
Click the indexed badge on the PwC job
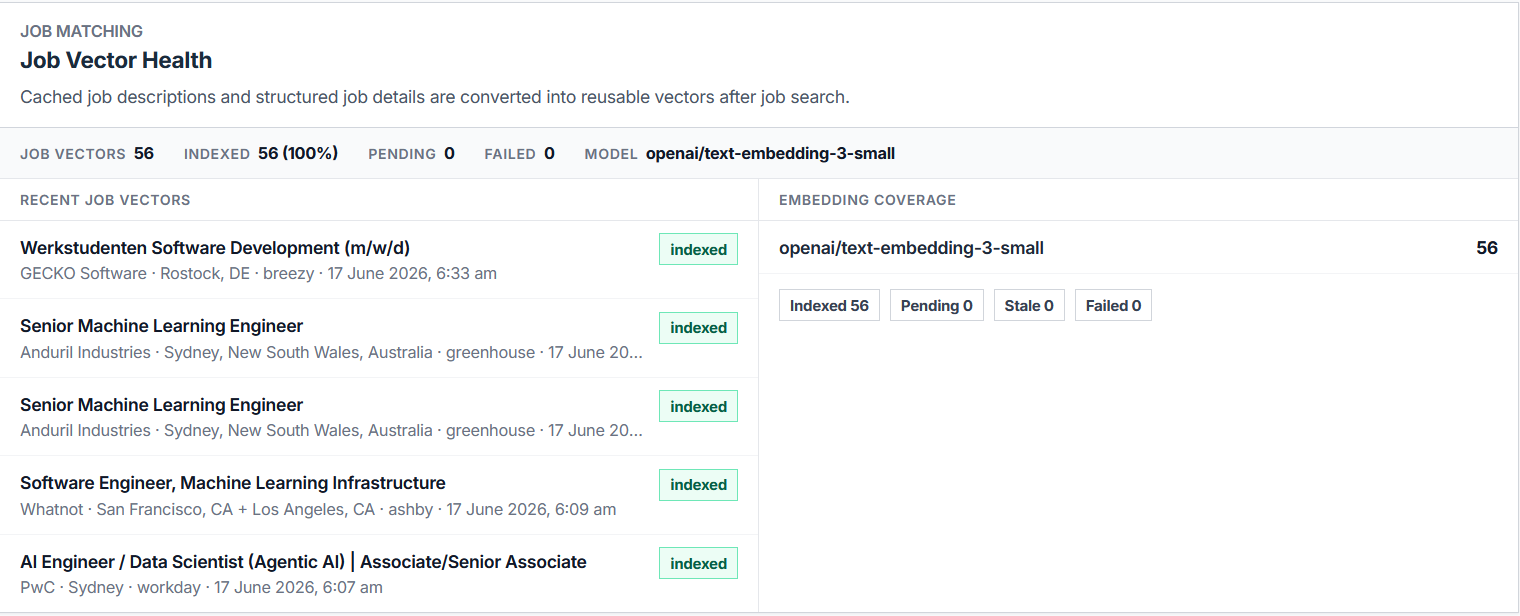(x=698, y=564)
